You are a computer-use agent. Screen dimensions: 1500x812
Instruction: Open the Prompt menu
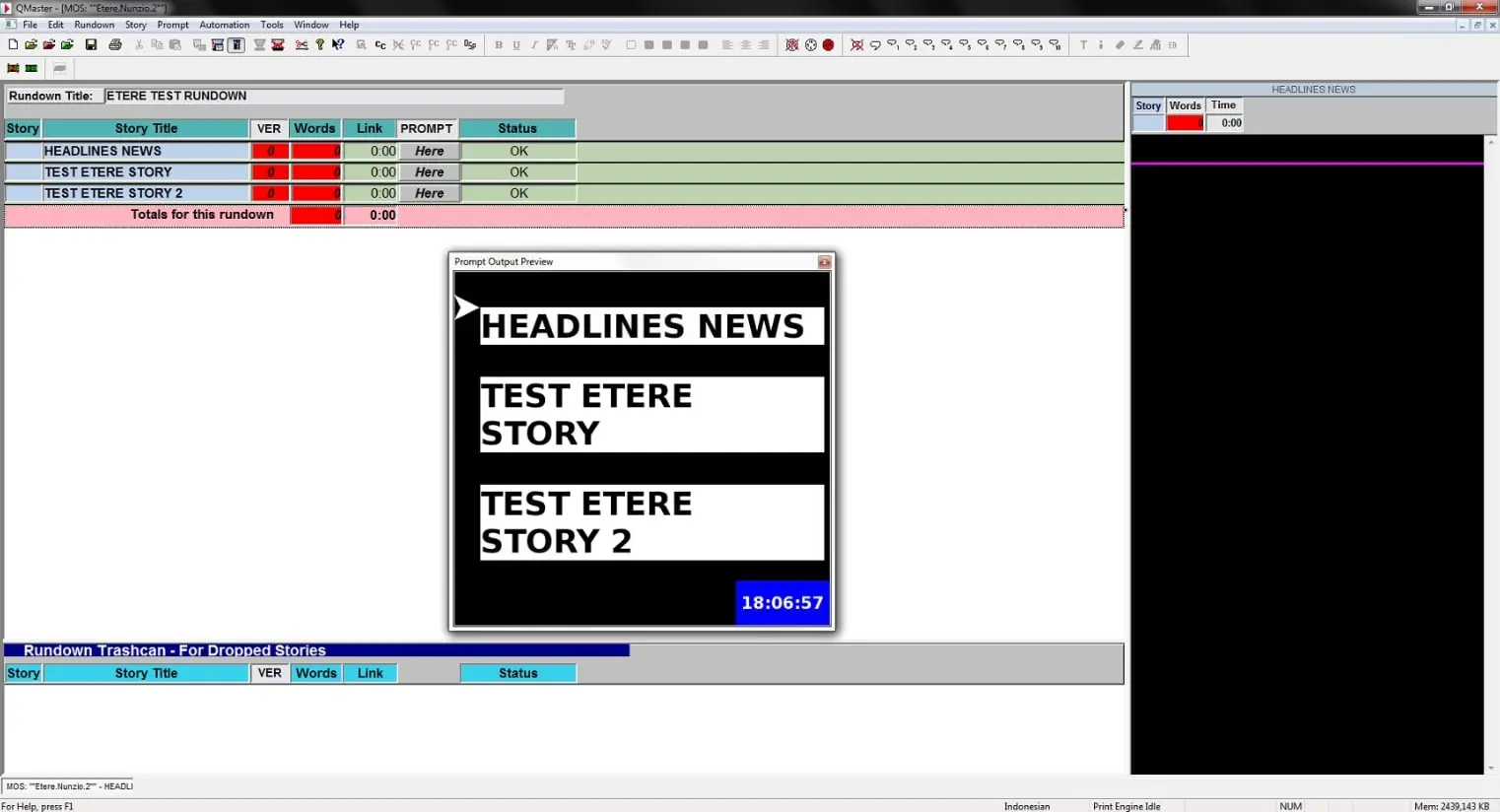pyautogui.click(x=172, y=25)
